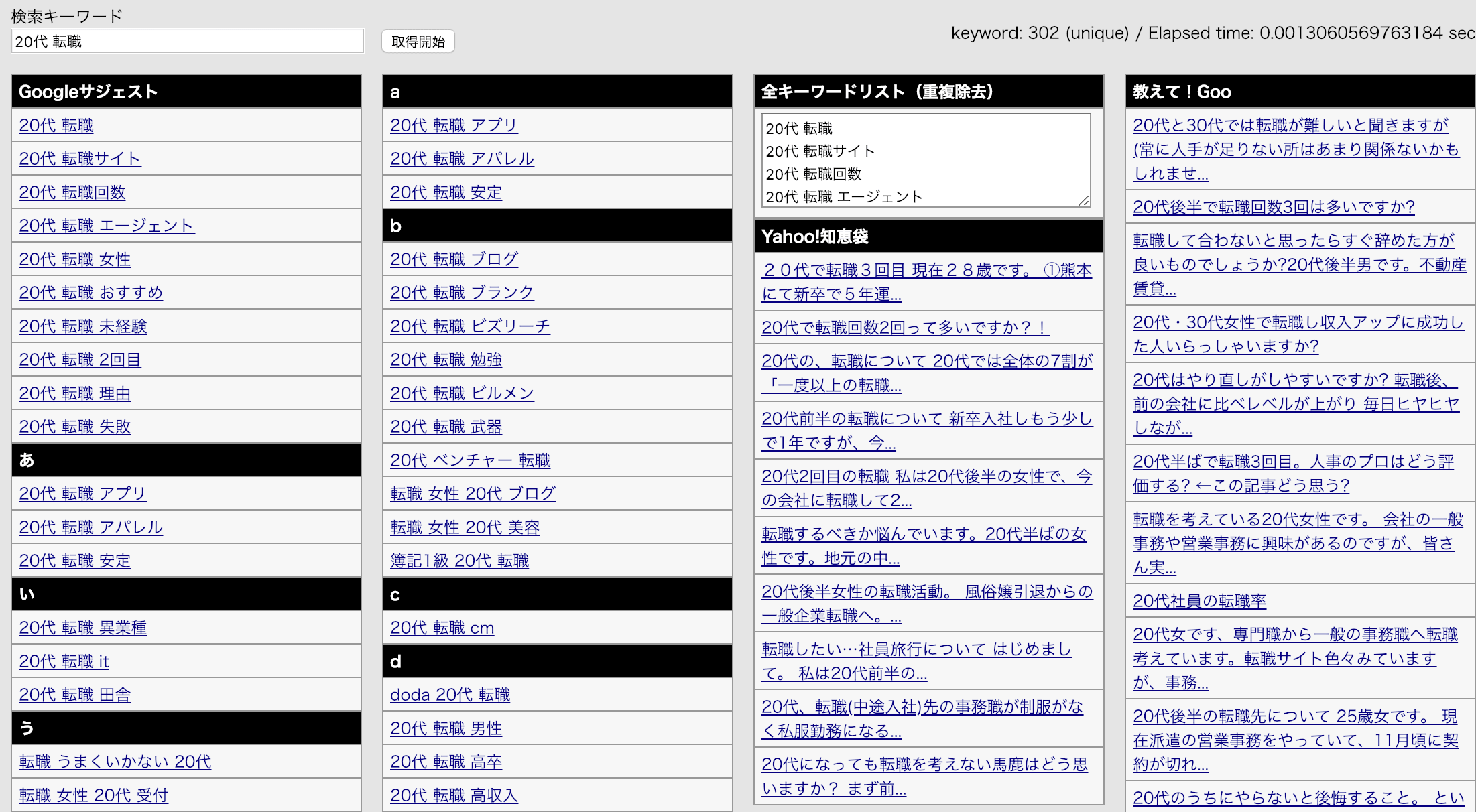Open 20代 転職 失敗 link
The image size is (1476, 812).
[75, 427]
